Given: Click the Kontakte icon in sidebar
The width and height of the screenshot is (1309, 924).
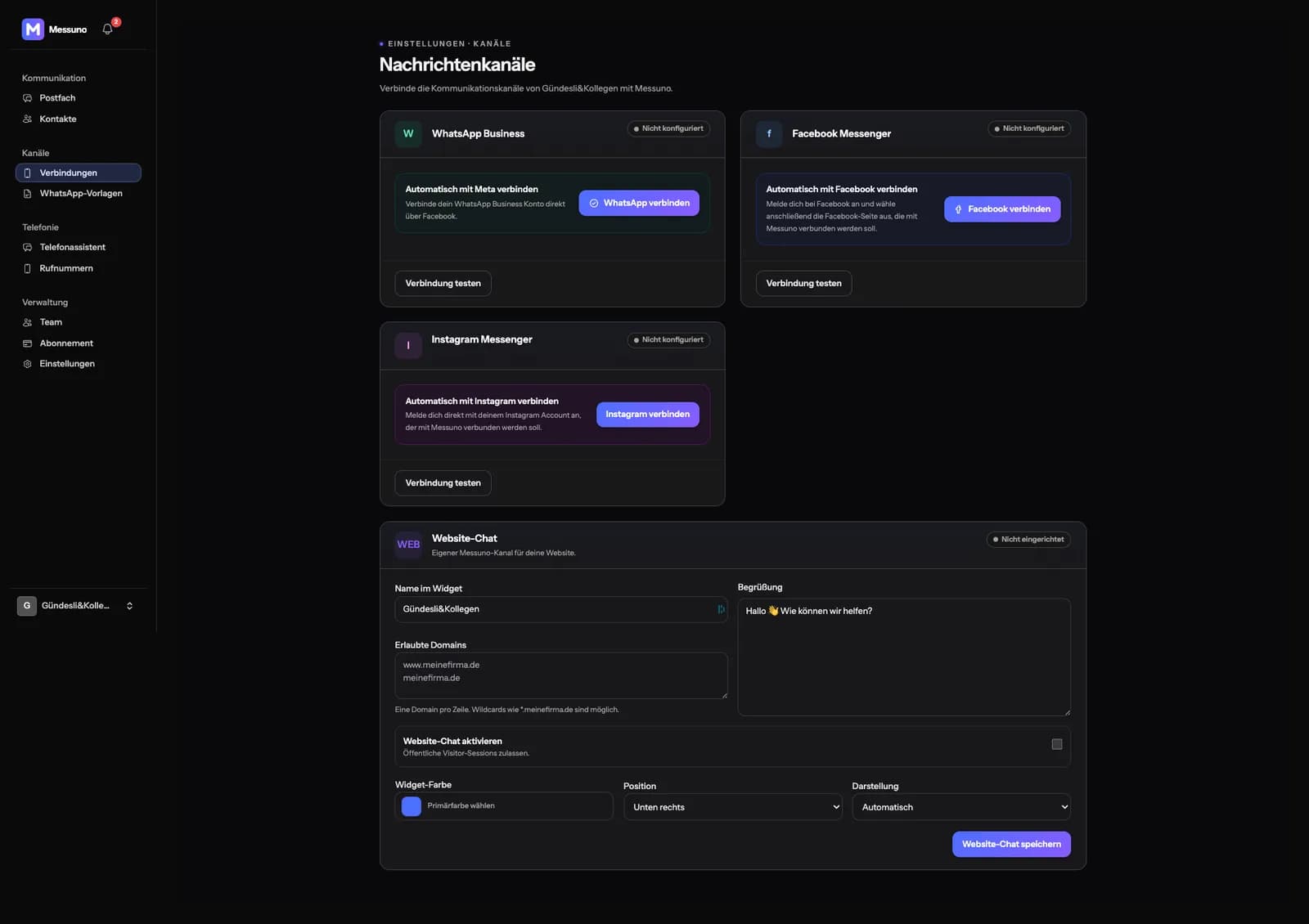Looking at the screenshot, I should [28, 119].
